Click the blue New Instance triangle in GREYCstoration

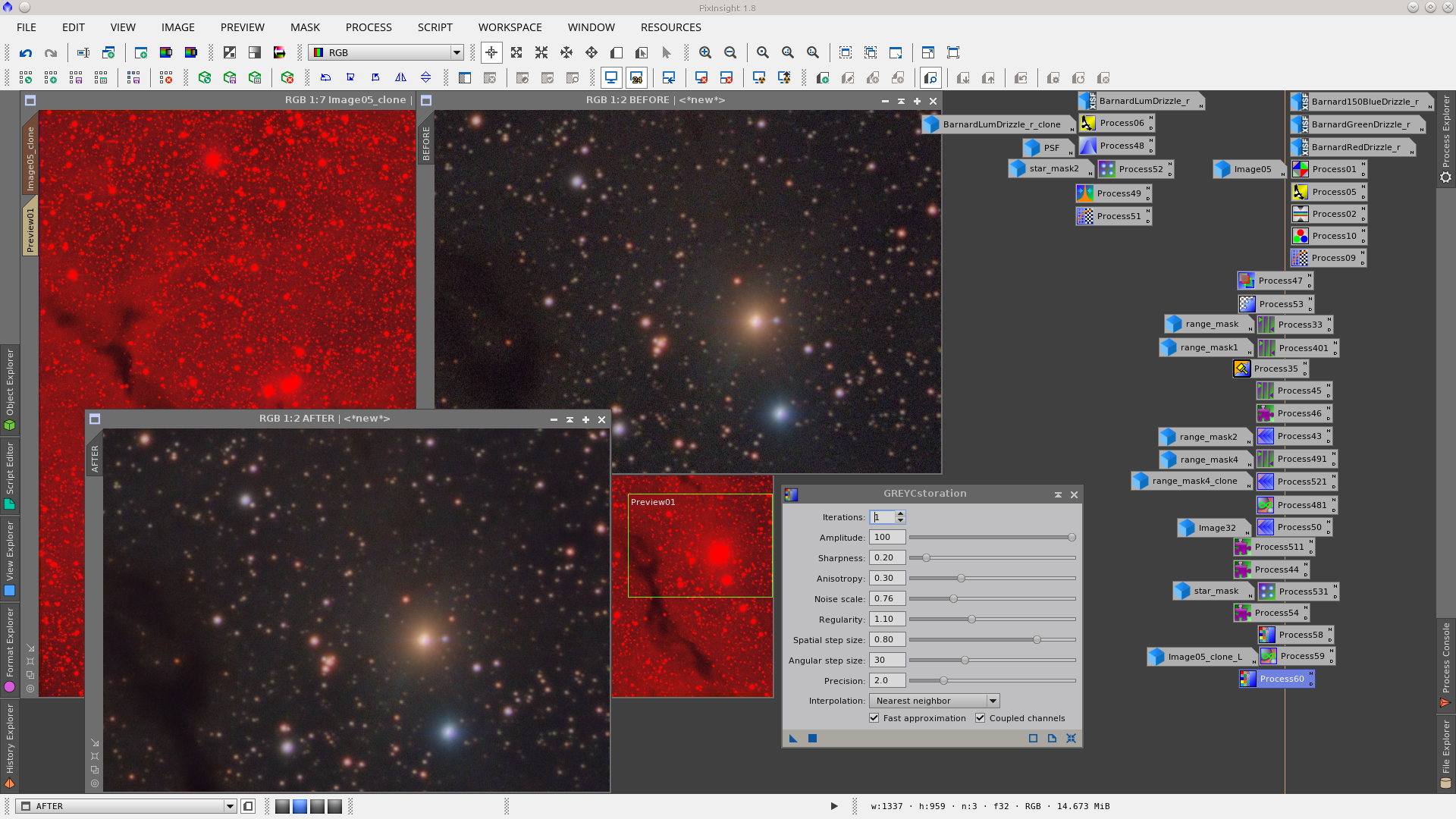coord(793,739)
